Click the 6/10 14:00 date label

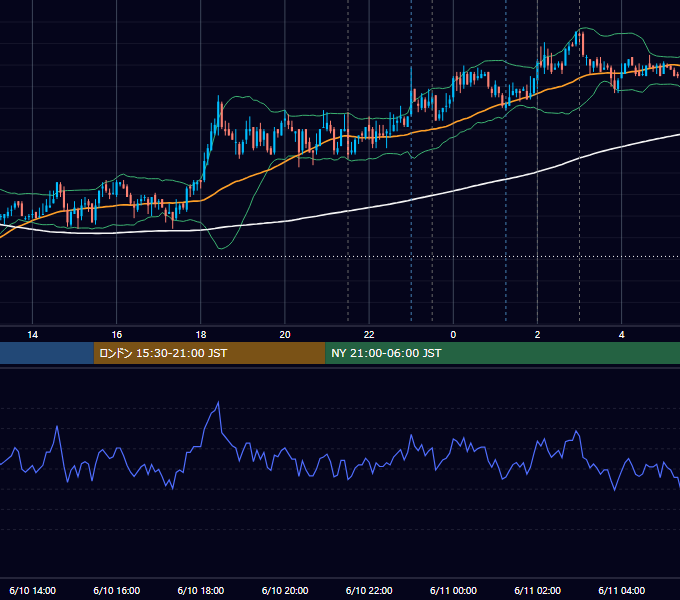33,590
